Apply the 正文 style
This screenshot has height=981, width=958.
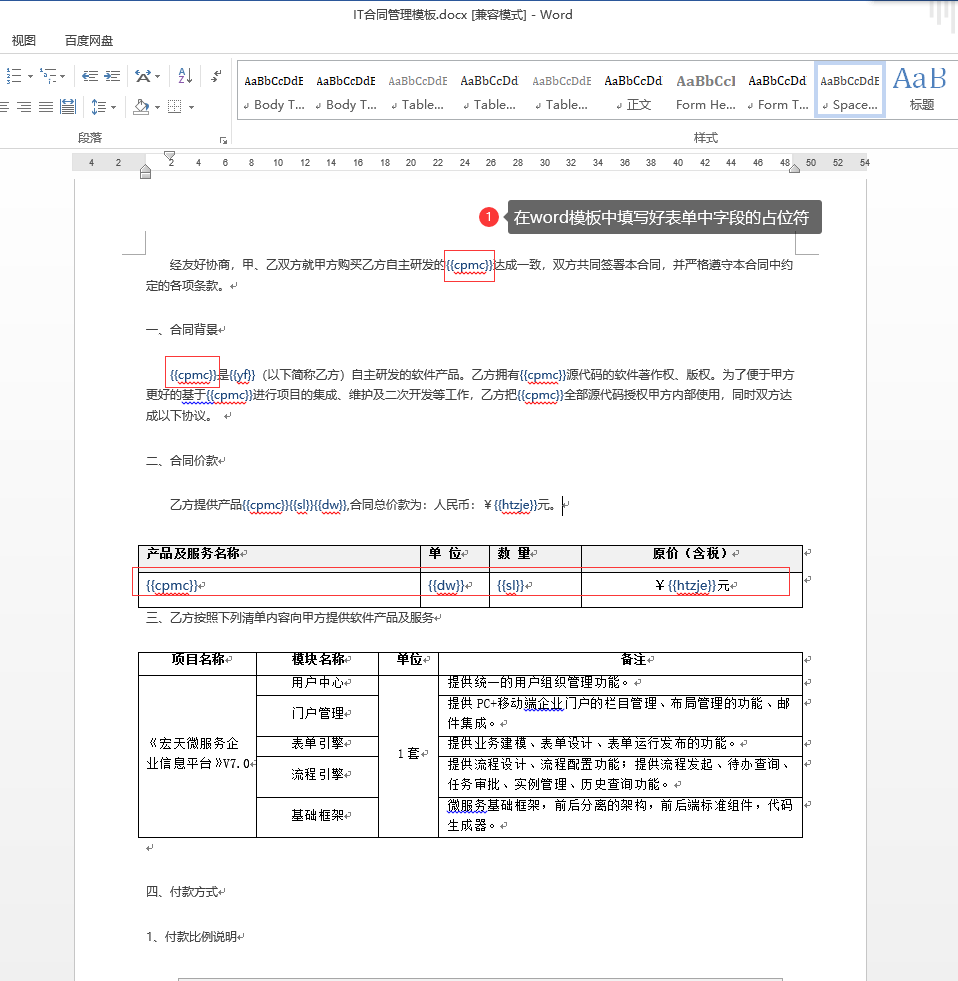pos(634,92)
